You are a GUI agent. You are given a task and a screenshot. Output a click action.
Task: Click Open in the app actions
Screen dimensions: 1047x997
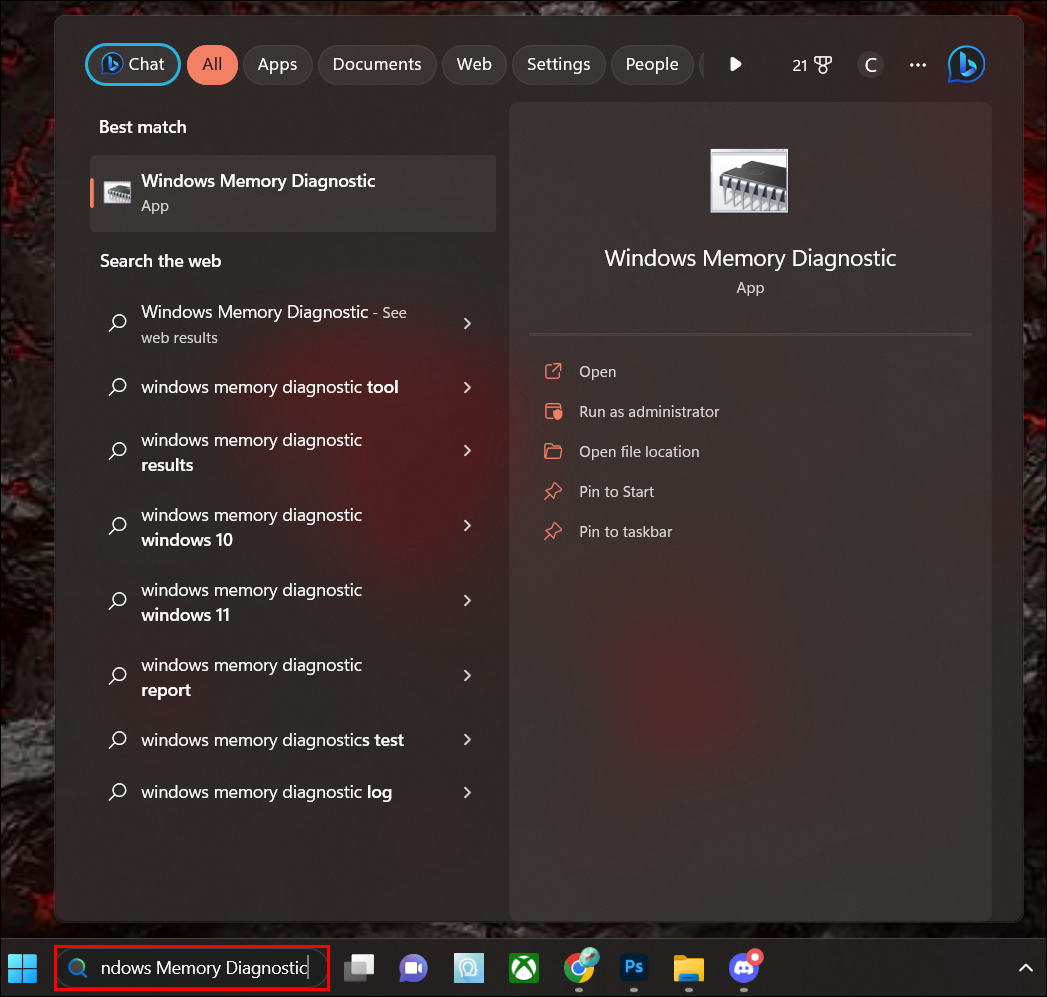[x=598, y=371]
